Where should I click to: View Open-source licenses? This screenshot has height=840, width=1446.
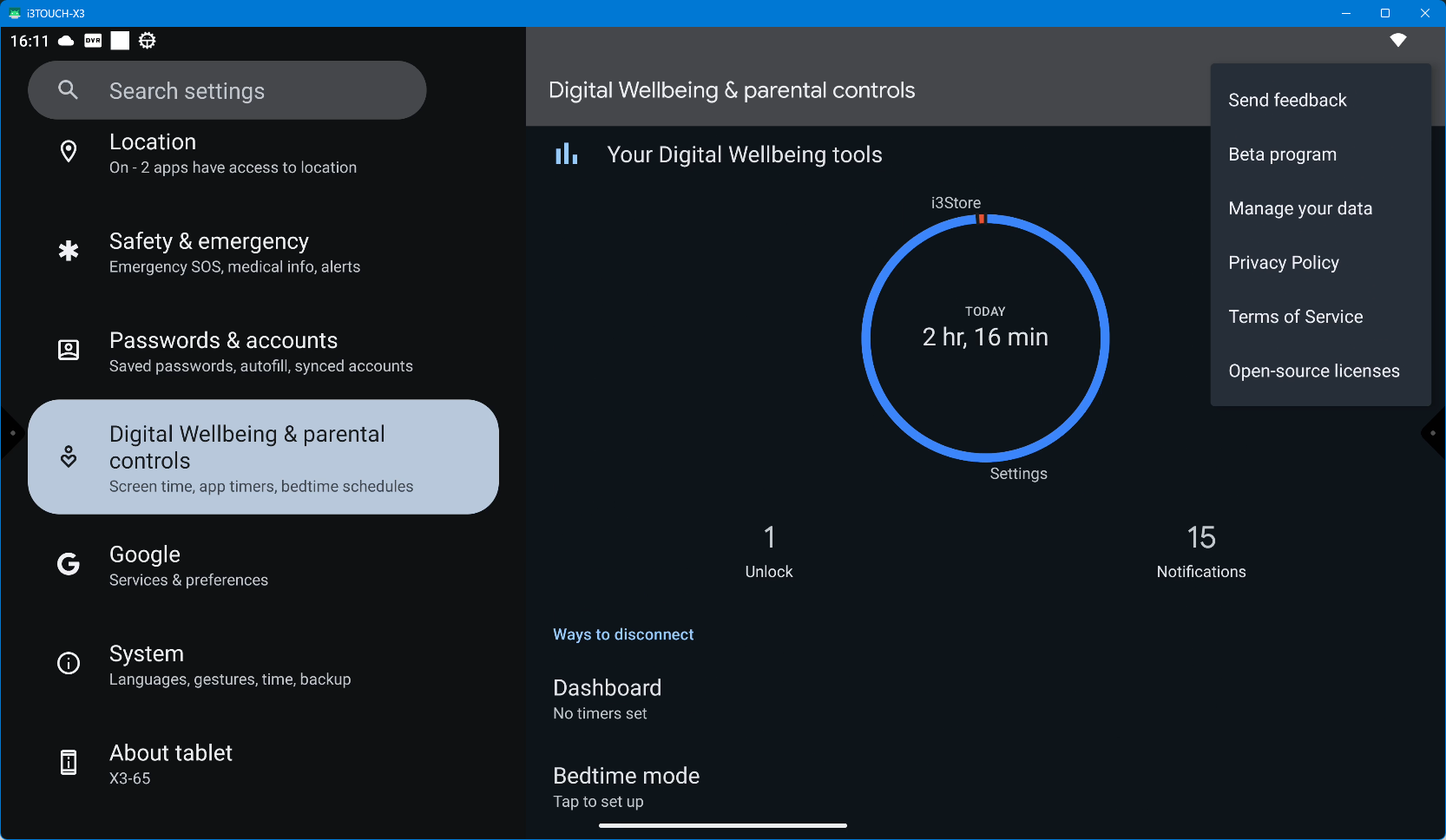[1313, 371]
